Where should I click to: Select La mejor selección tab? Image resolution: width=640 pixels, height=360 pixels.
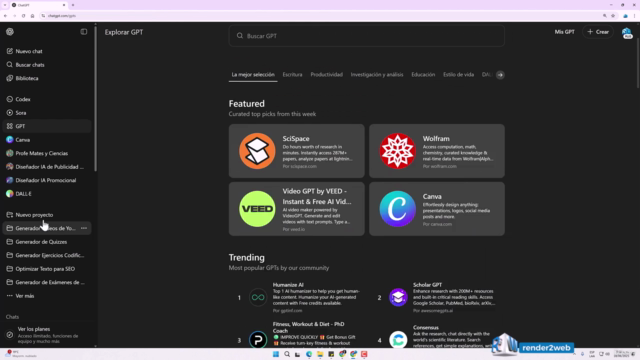pos(253,75)
